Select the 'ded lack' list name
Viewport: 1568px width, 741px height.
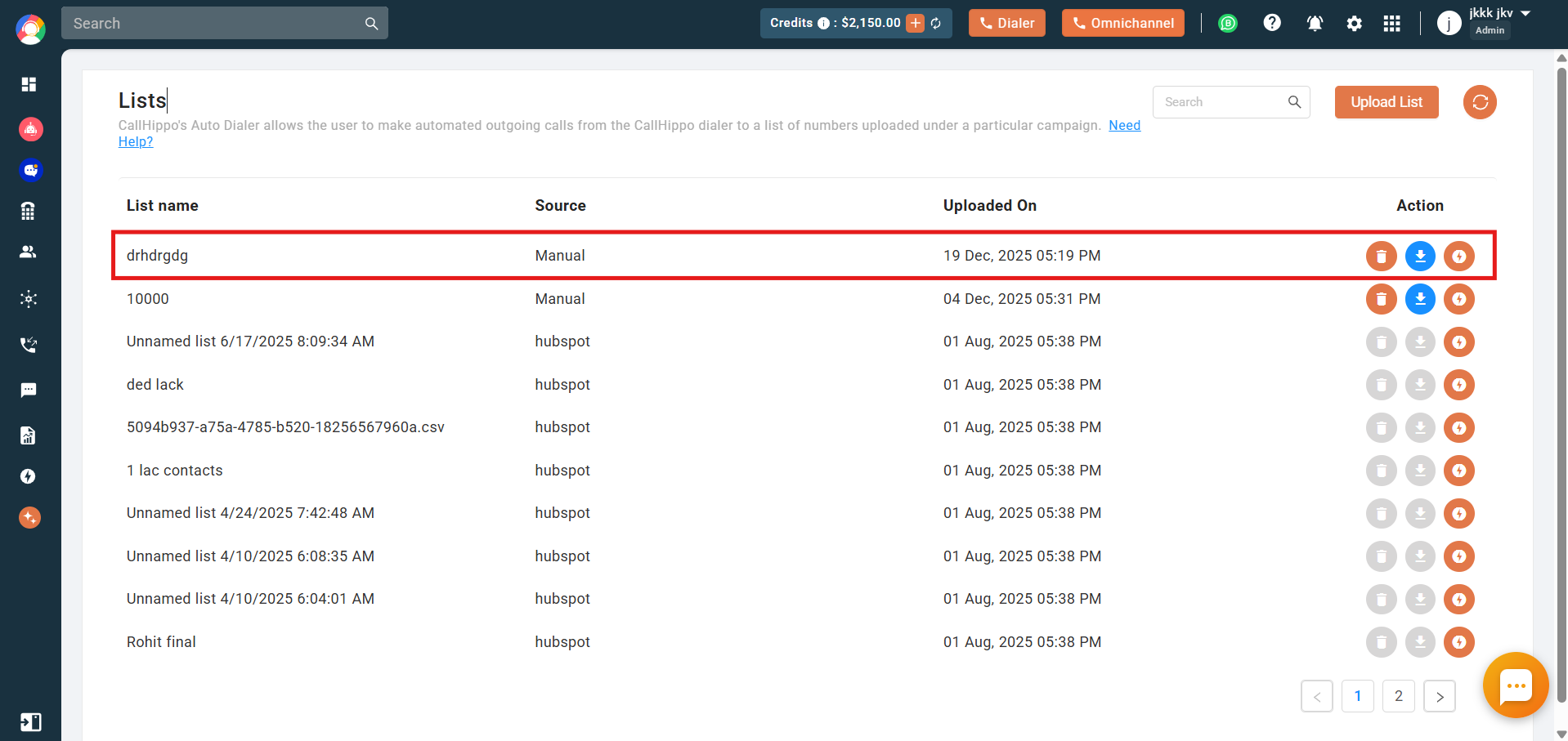coord(155,385)
